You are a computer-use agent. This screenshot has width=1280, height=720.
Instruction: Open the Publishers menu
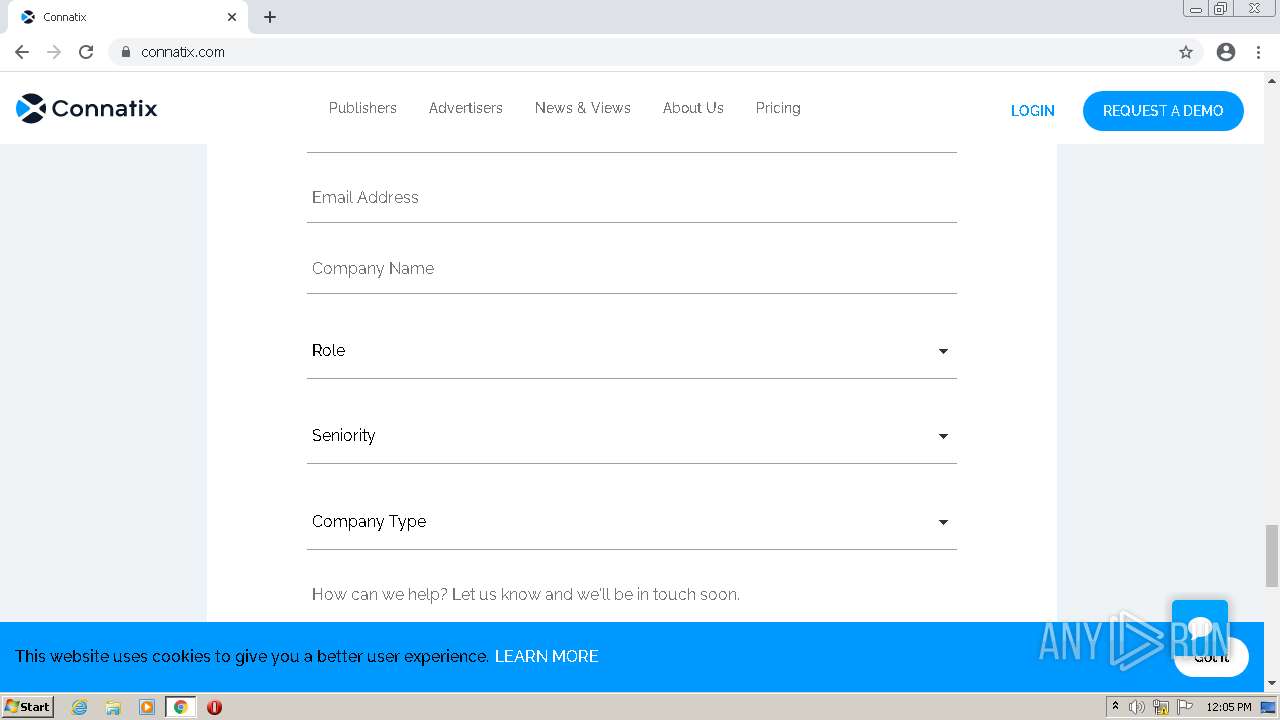click(x=363, y=108)
